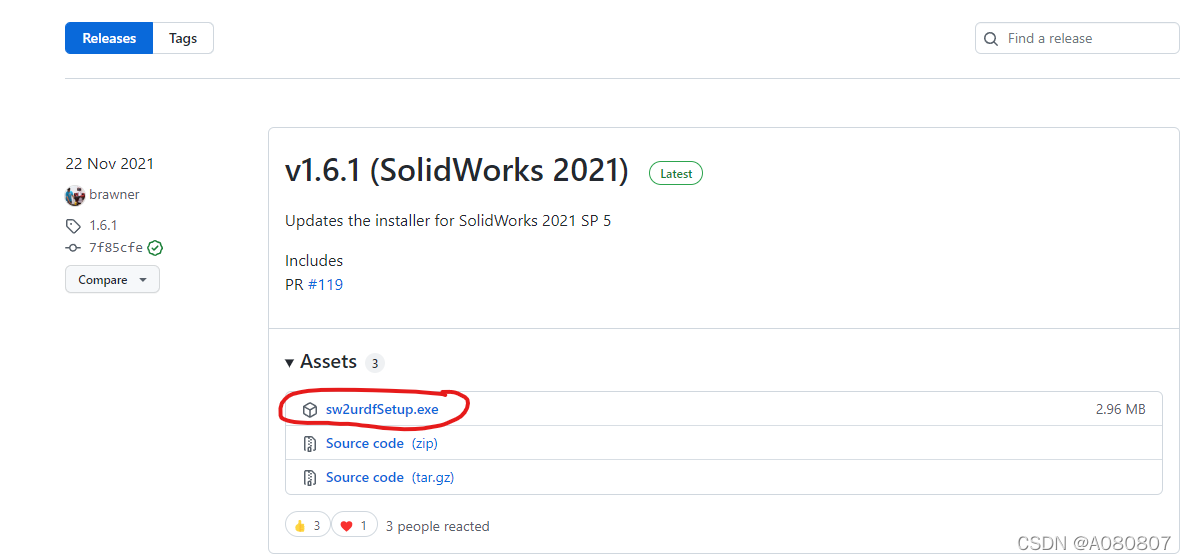Click the heart reaction button
The width and height of the screenshot is (1186, 560).
coord(354,525)
